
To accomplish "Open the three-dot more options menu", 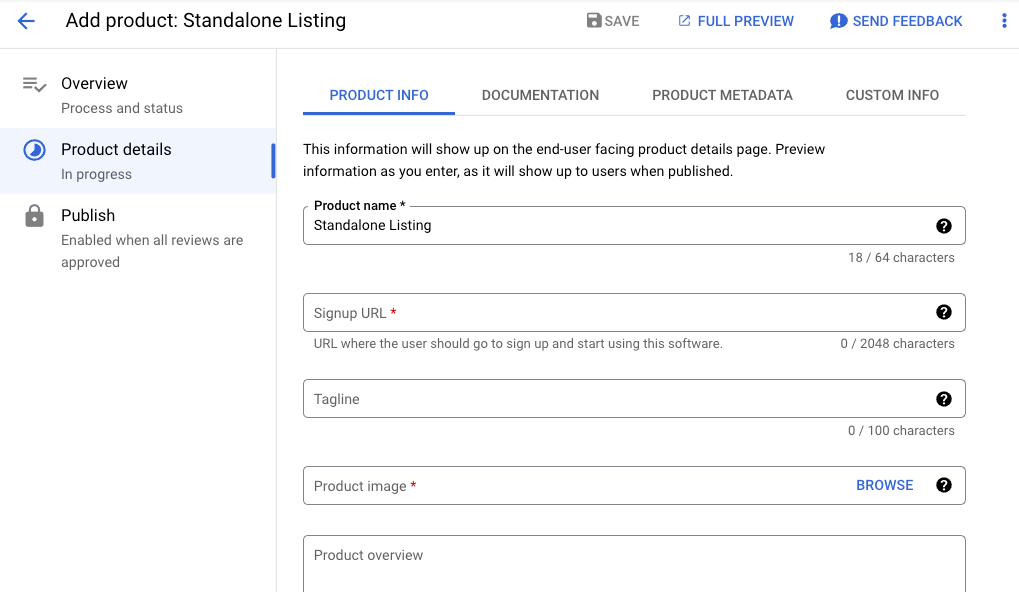I will click(x=1004, y=21).
